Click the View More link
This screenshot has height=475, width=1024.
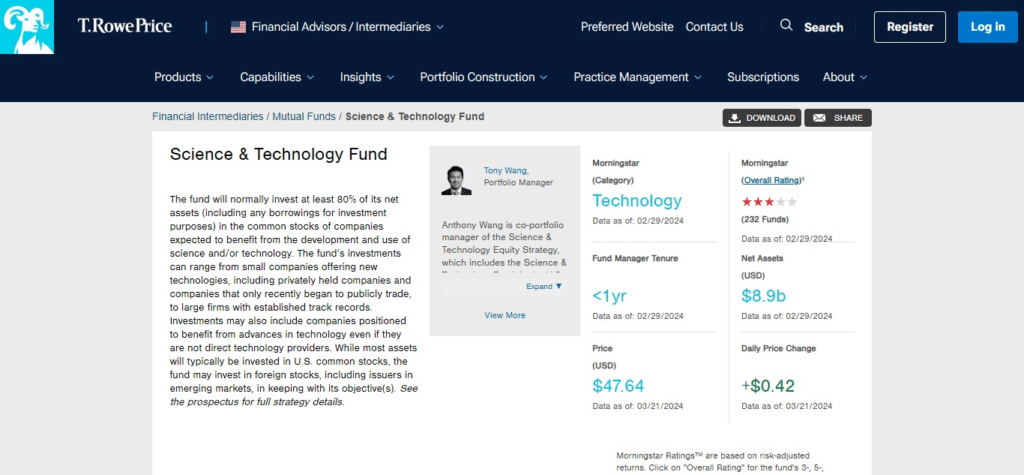tap(505, 315)
